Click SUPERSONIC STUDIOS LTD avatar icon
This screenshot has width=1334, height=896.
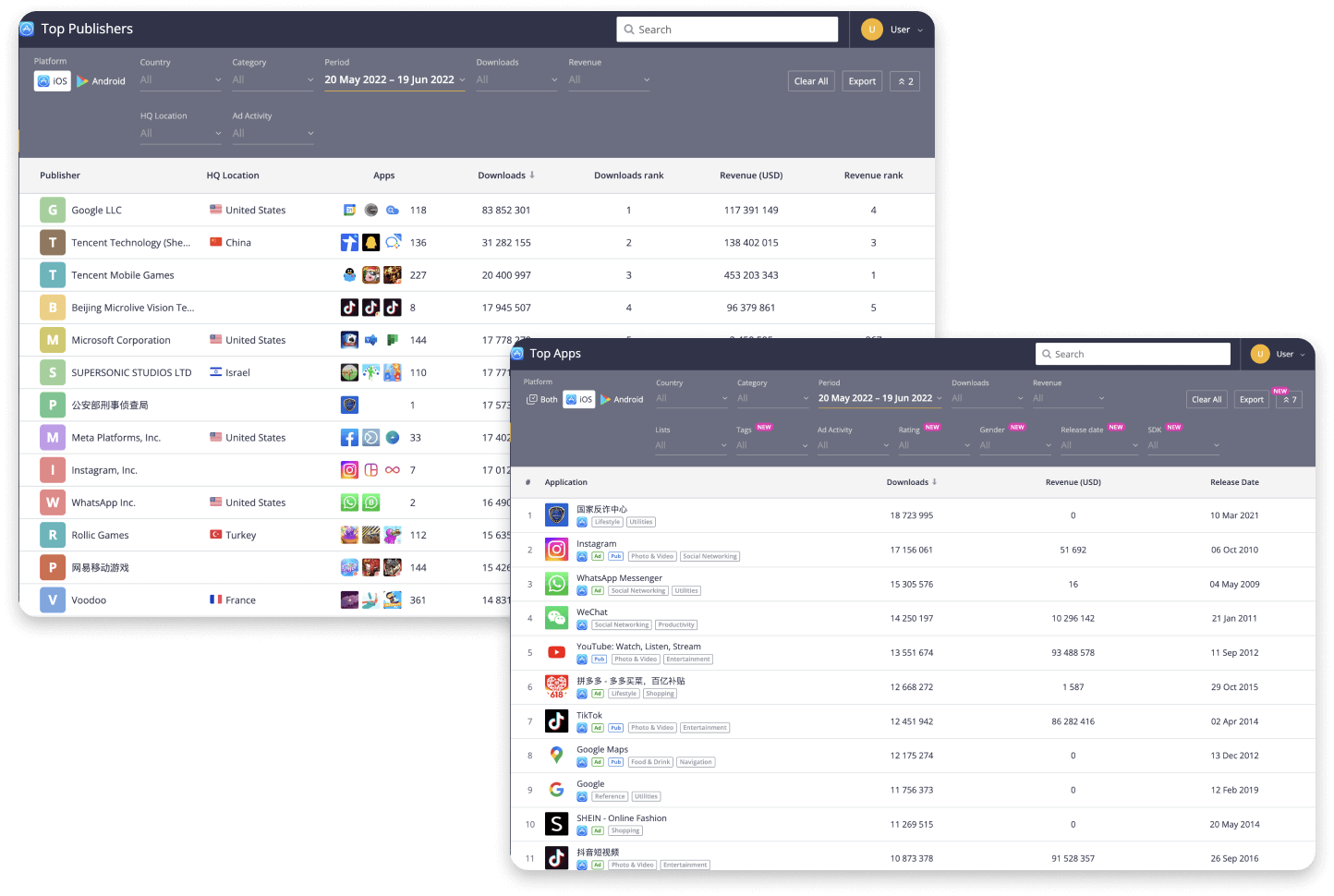tap(53, 373)
